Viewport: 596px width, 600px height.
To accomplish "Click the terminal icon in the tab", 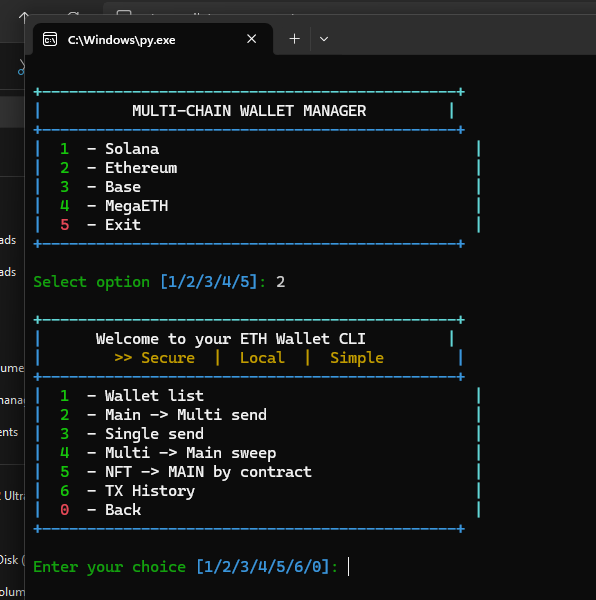I will click(x=50, y=39).
